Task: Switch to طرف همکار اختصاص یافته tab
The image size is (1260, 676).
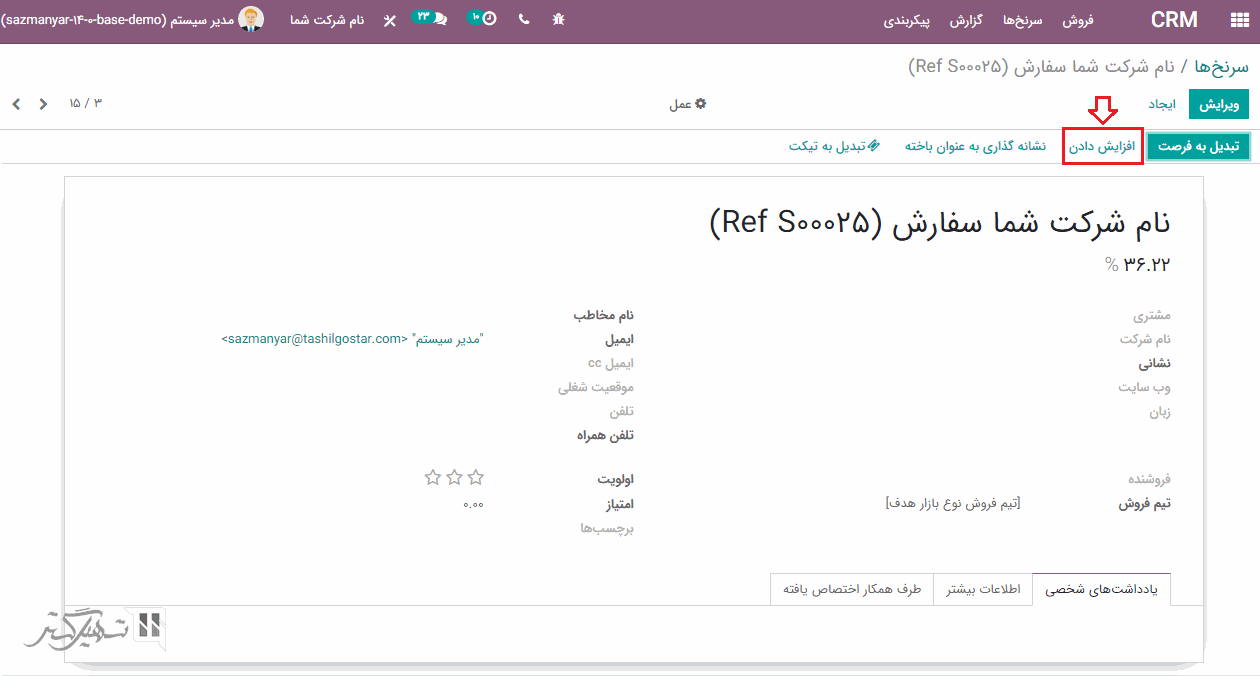Action: point(852,589)
